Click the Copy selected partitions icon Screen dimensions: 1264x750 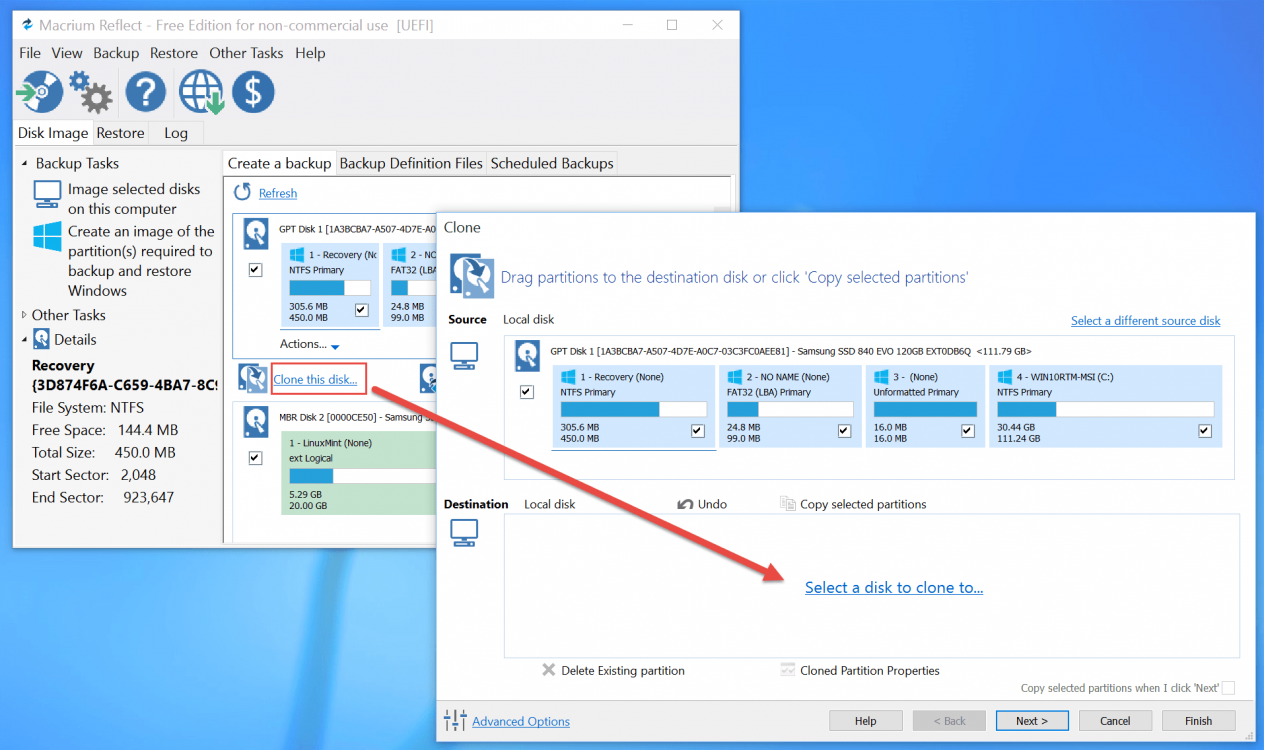pos(788,504)
